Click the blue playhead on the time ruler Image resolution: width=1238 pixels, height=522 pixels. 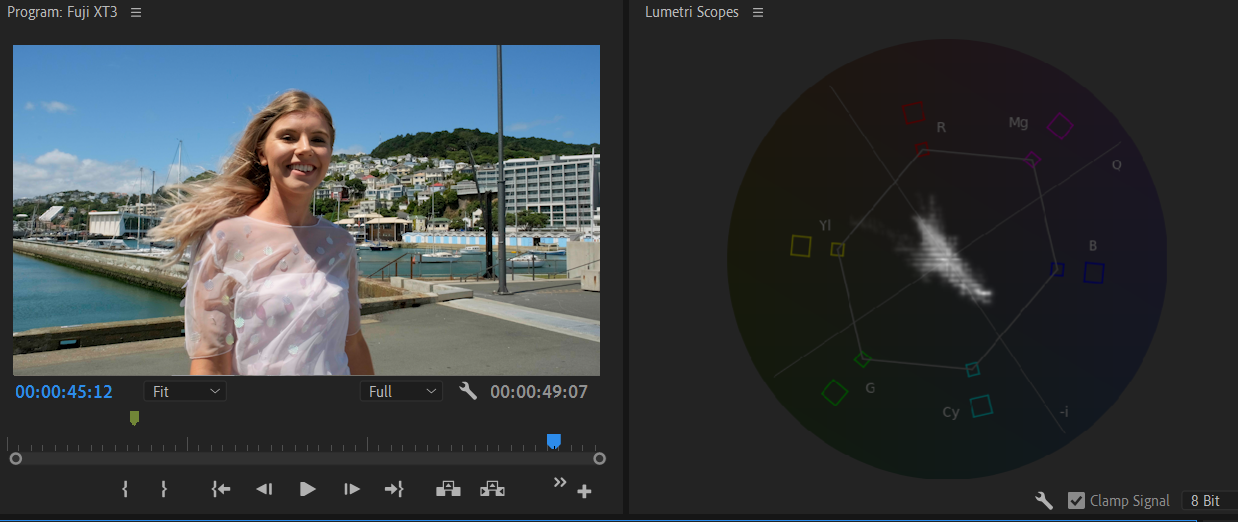point(553,440)
